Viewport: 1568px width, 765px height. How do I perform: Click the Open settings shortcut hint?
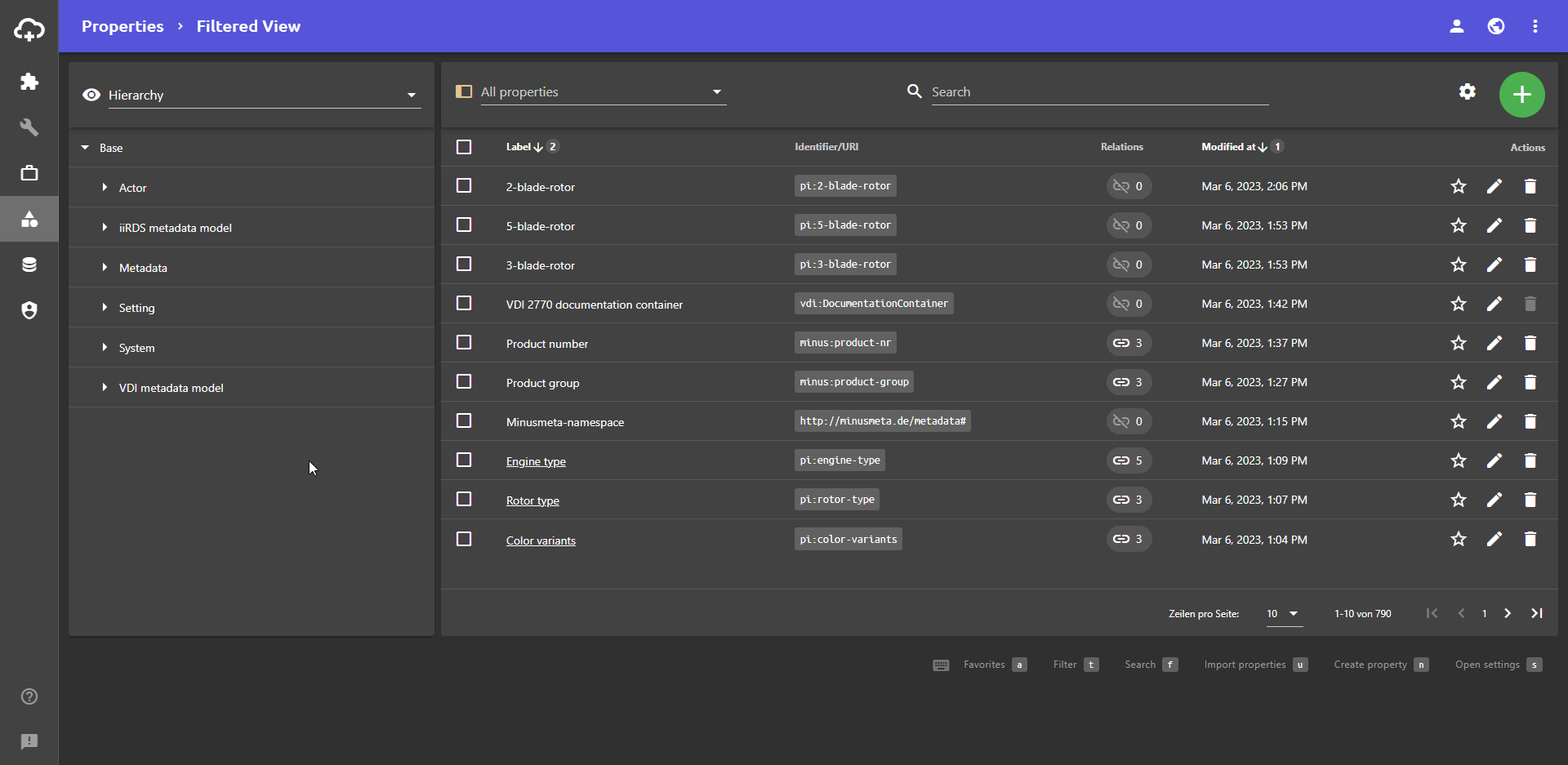[1498, 665]
